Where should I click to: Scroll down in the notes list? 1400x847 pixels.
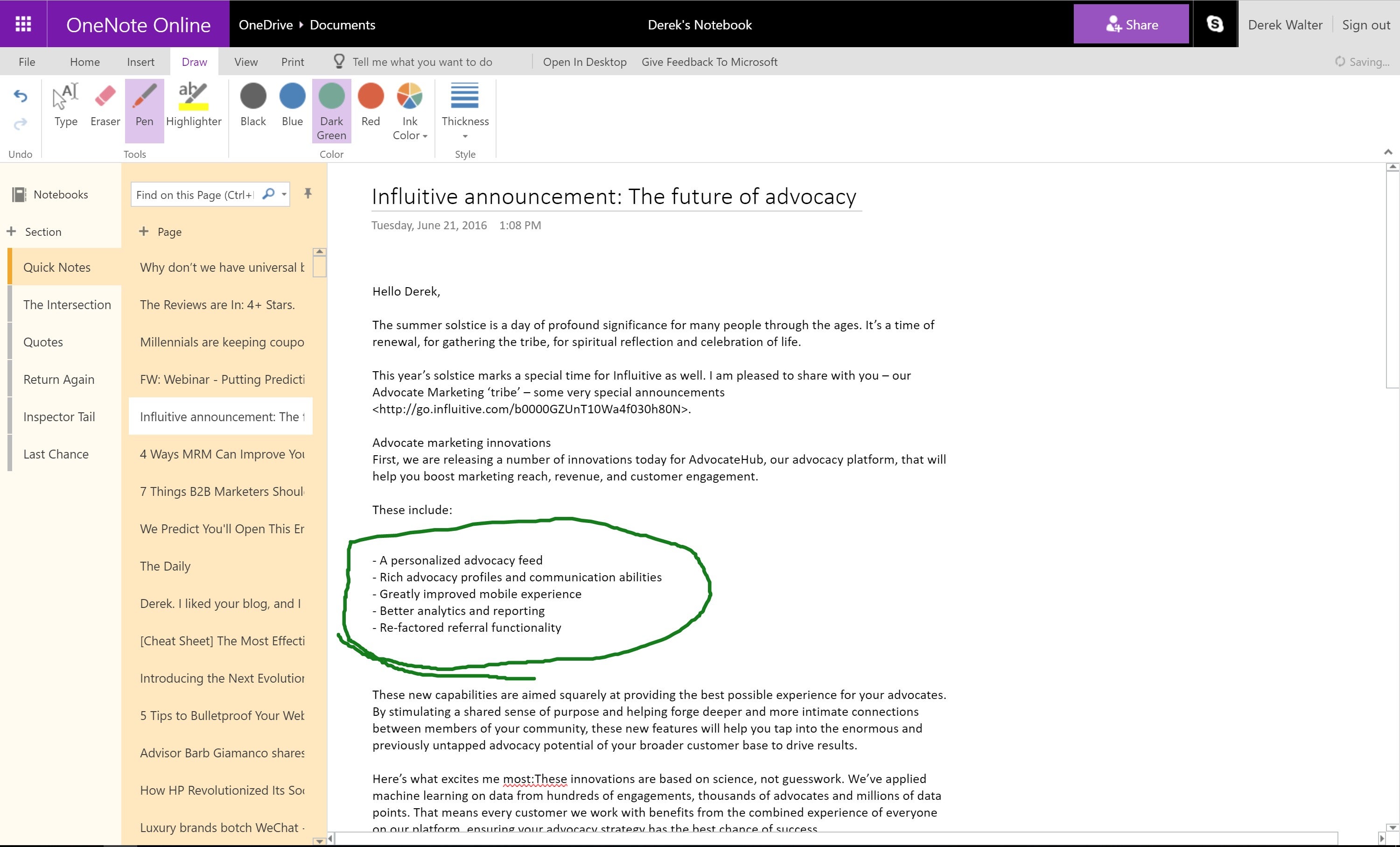319,838
